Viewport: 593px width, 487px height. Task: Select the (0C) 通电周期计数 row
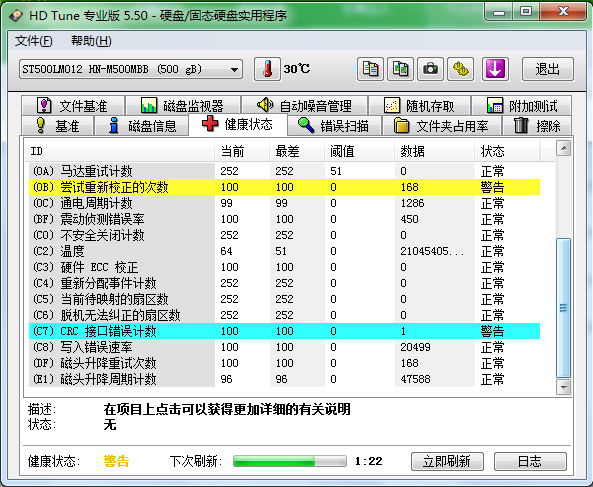(284, 203)
